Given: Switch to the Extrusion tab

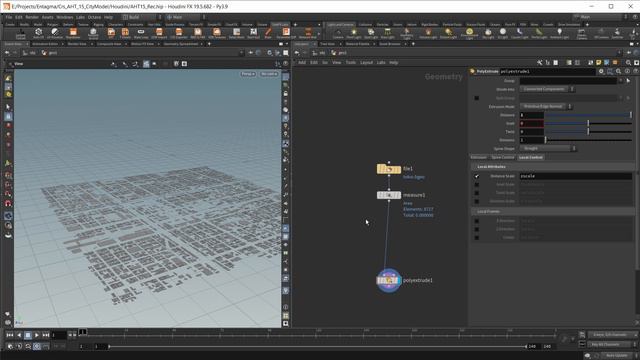Looking at the screenshot, I should click(479, 157).
